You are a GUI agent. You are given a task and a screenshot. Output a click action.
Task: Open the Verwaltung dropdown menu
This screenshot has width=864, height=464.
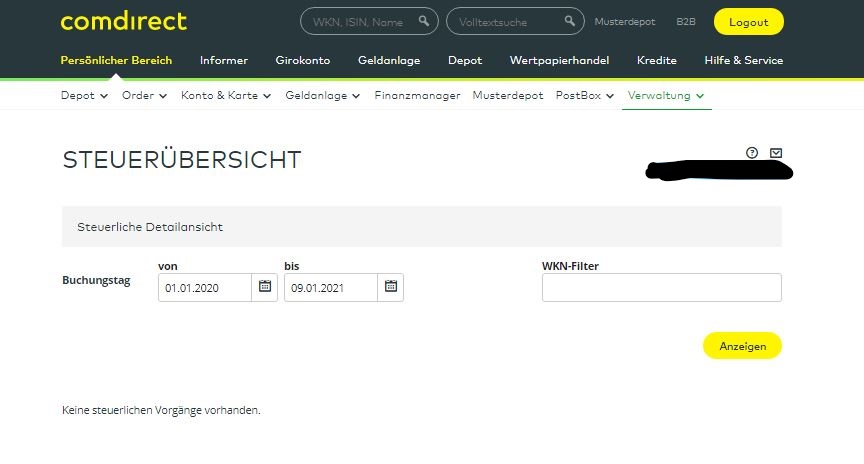(666, 96)
